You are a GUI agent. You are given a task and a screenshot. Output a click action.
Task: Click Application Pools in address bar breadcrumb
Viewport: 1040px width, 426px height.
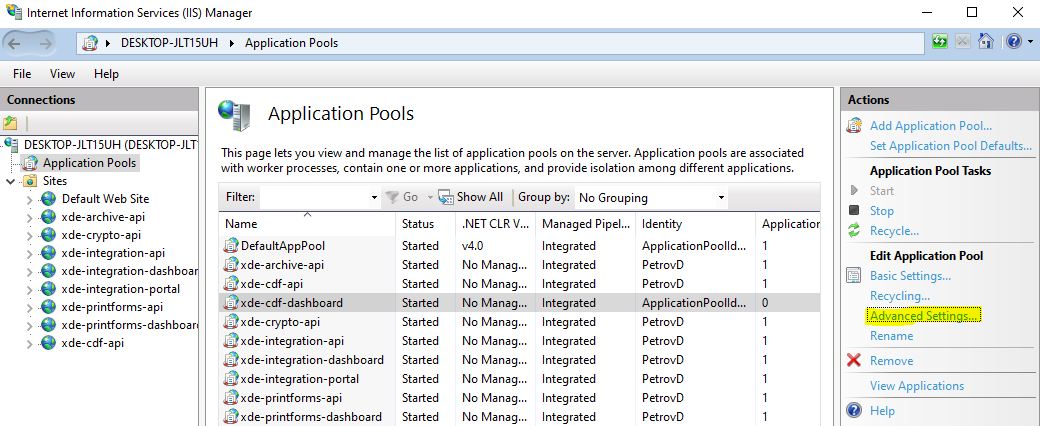point(291,43)
